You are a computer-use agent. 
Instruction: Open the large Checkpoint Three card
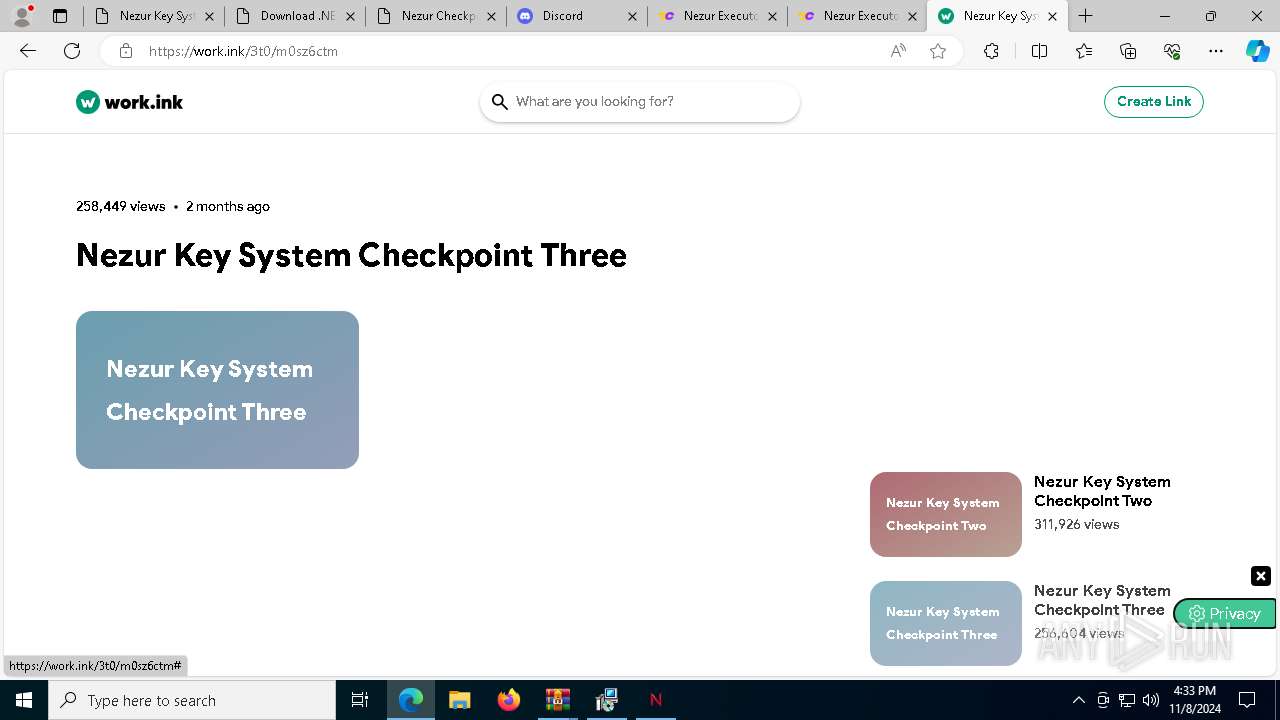[x=217, y=390]
